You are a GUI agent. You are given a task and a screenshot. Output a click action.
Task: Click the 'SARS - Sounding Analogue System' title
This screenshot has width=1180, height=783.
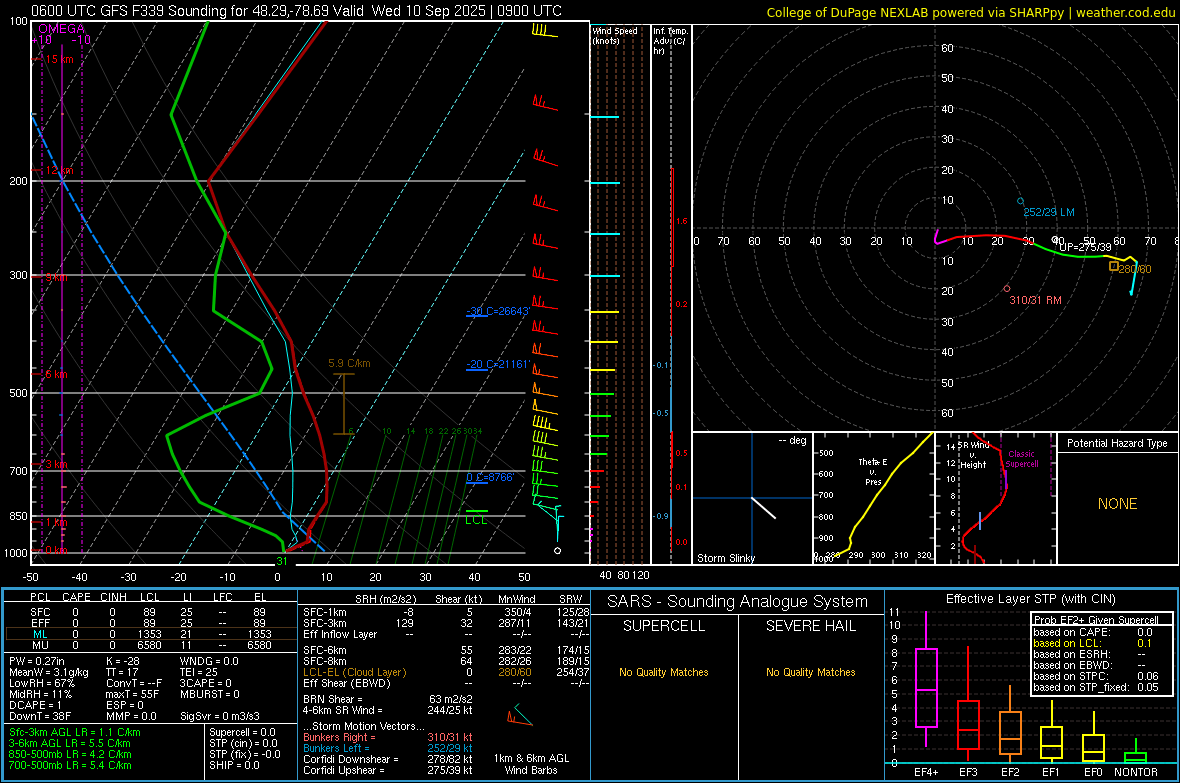[737, 602]
